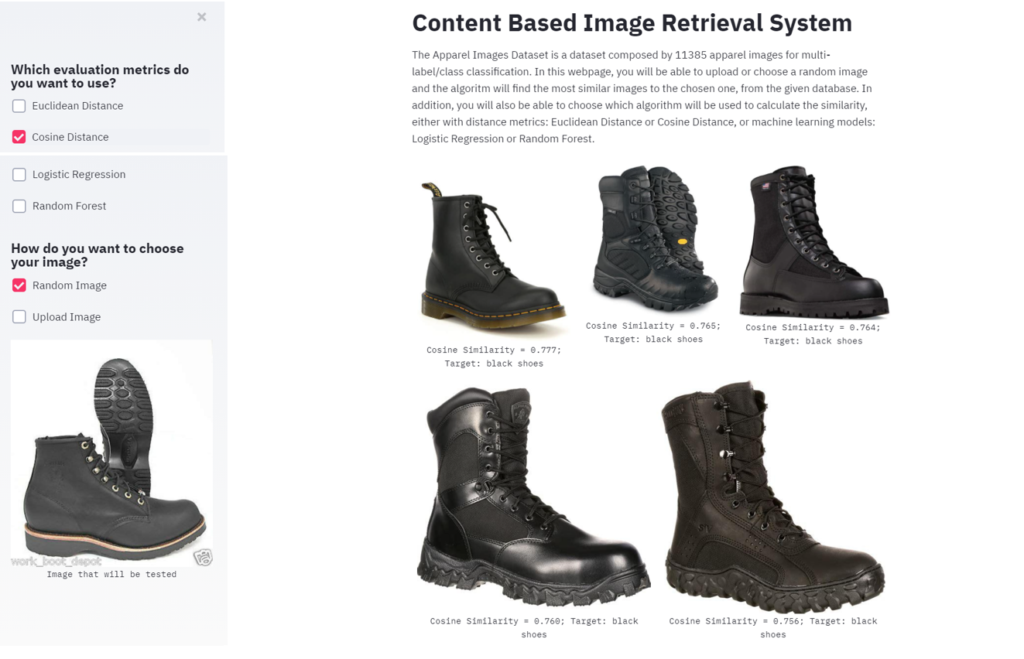The width and height of the screenshot is (1024, 659).
Task: Open the boot result with 0.777 similarity
Action: tap(493, 251)
